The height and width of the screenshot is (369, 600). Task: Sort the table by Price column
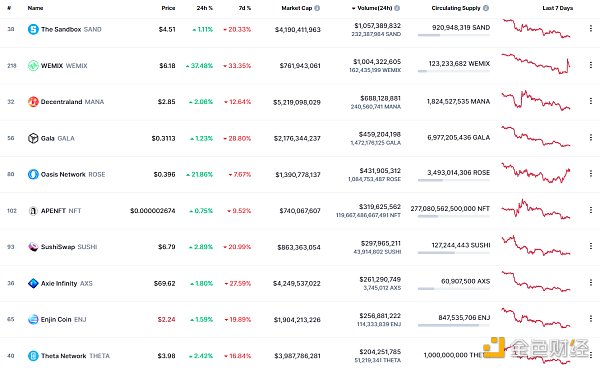[168, 8]
